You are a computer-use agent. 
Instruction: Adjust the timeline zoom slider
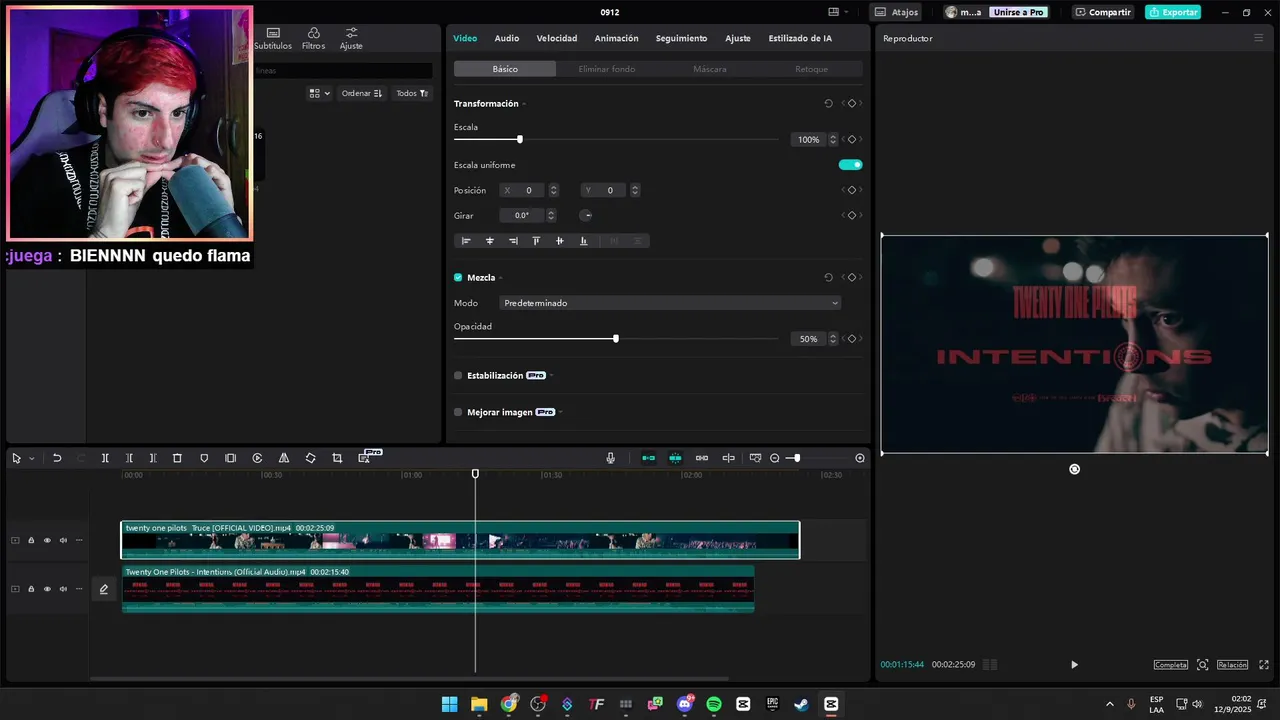pyautogui.click(x=796, y=458)
